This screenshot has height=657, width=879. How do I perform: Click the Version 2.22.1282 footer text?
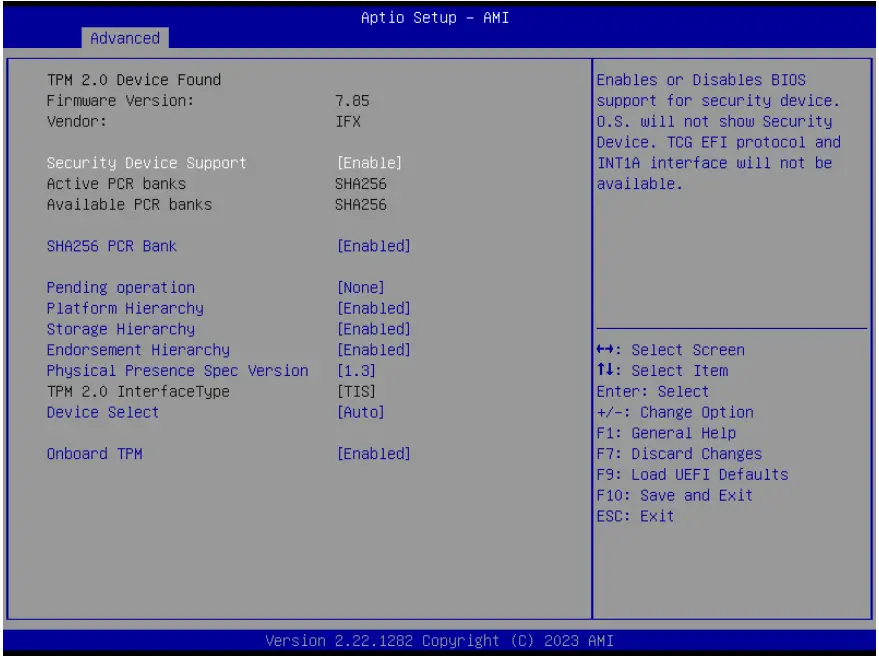coord(439,640)
